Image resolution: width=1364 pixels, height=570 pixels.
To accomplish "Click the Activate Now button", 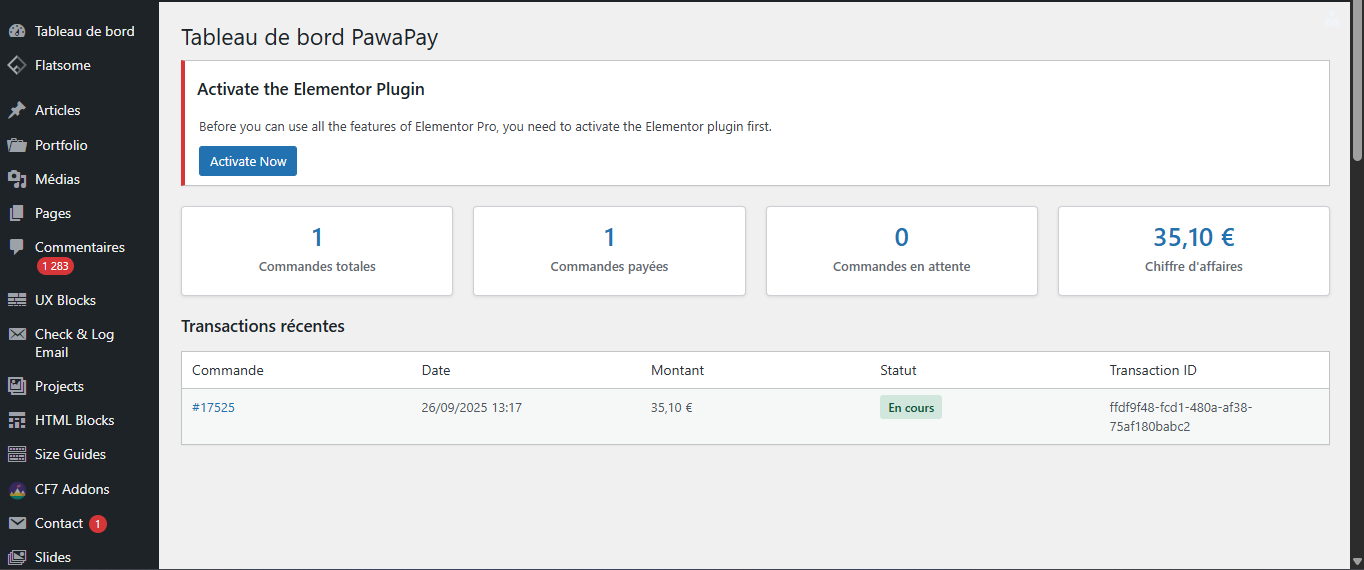I will [x=248, y=161].
